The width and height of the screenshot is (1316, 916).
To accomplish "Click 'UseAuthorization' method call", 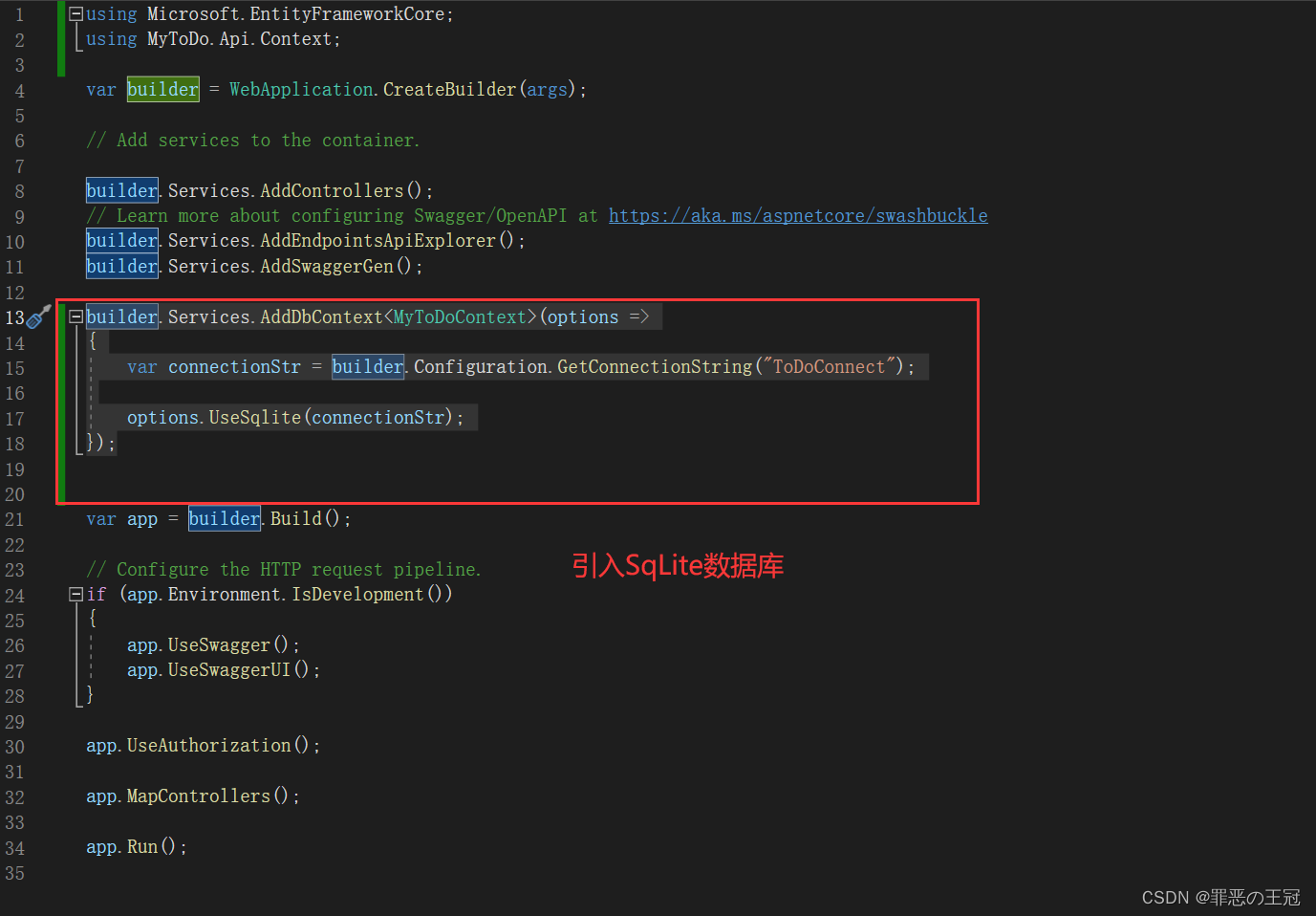I will (x=208, y=745).
